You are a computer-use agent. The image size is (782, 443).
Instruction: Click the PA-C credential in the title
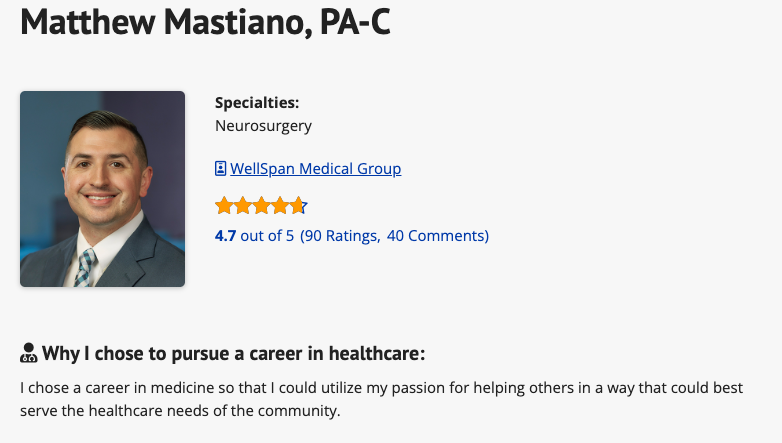coord(355,22)
